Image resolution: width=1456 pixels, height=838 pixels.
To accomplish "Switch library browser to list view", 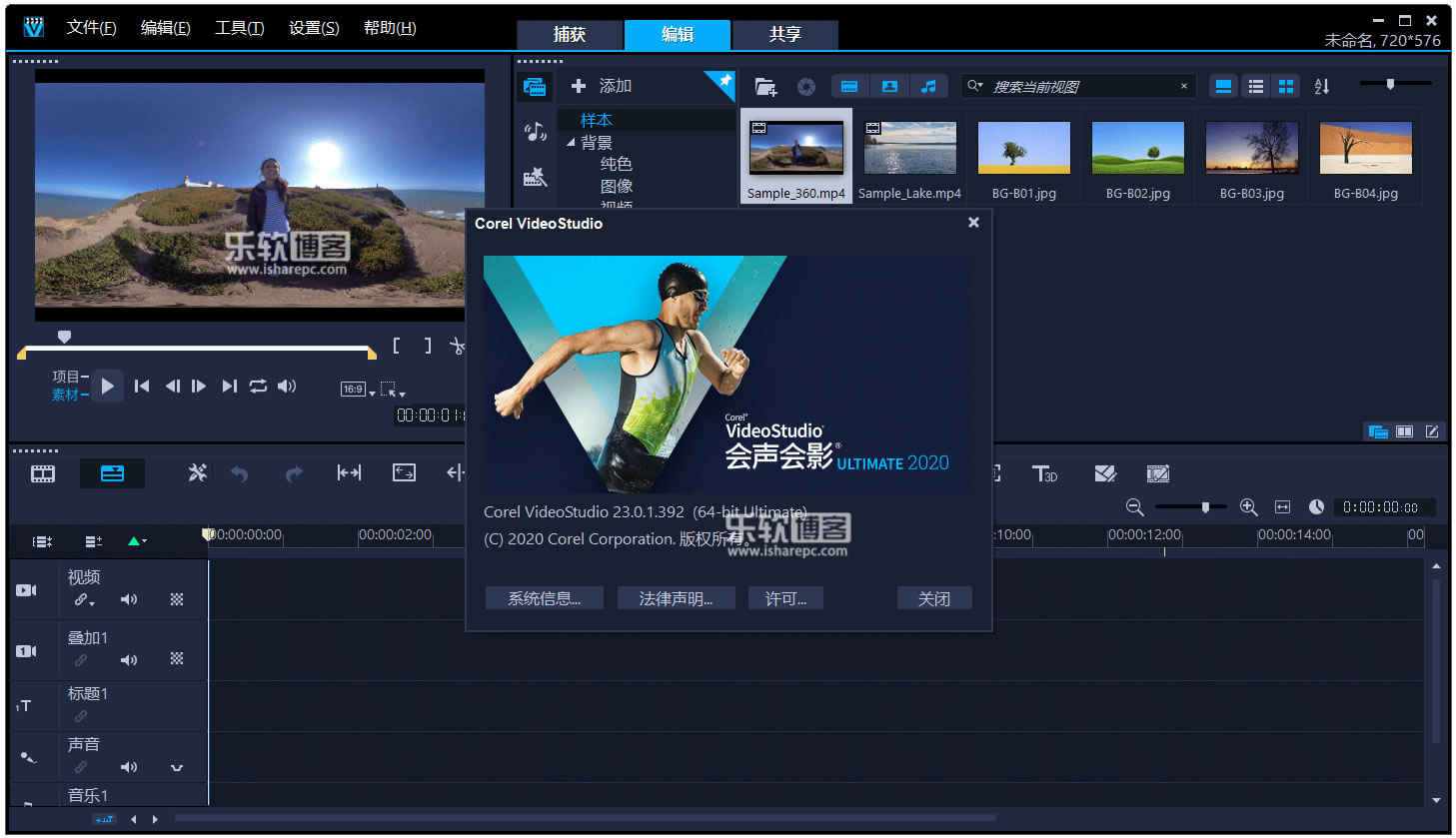I will click(x=1255, y=86).
